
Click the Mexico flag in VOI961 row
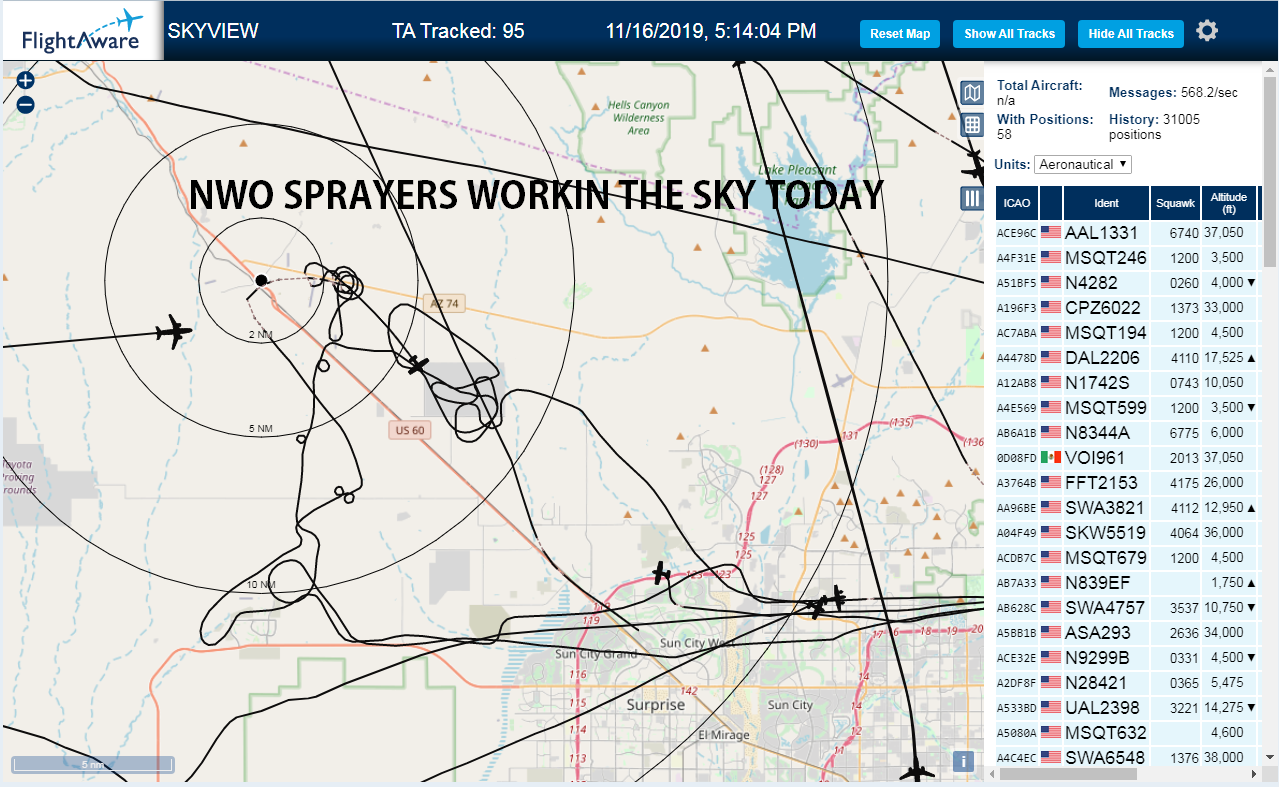1051,457
